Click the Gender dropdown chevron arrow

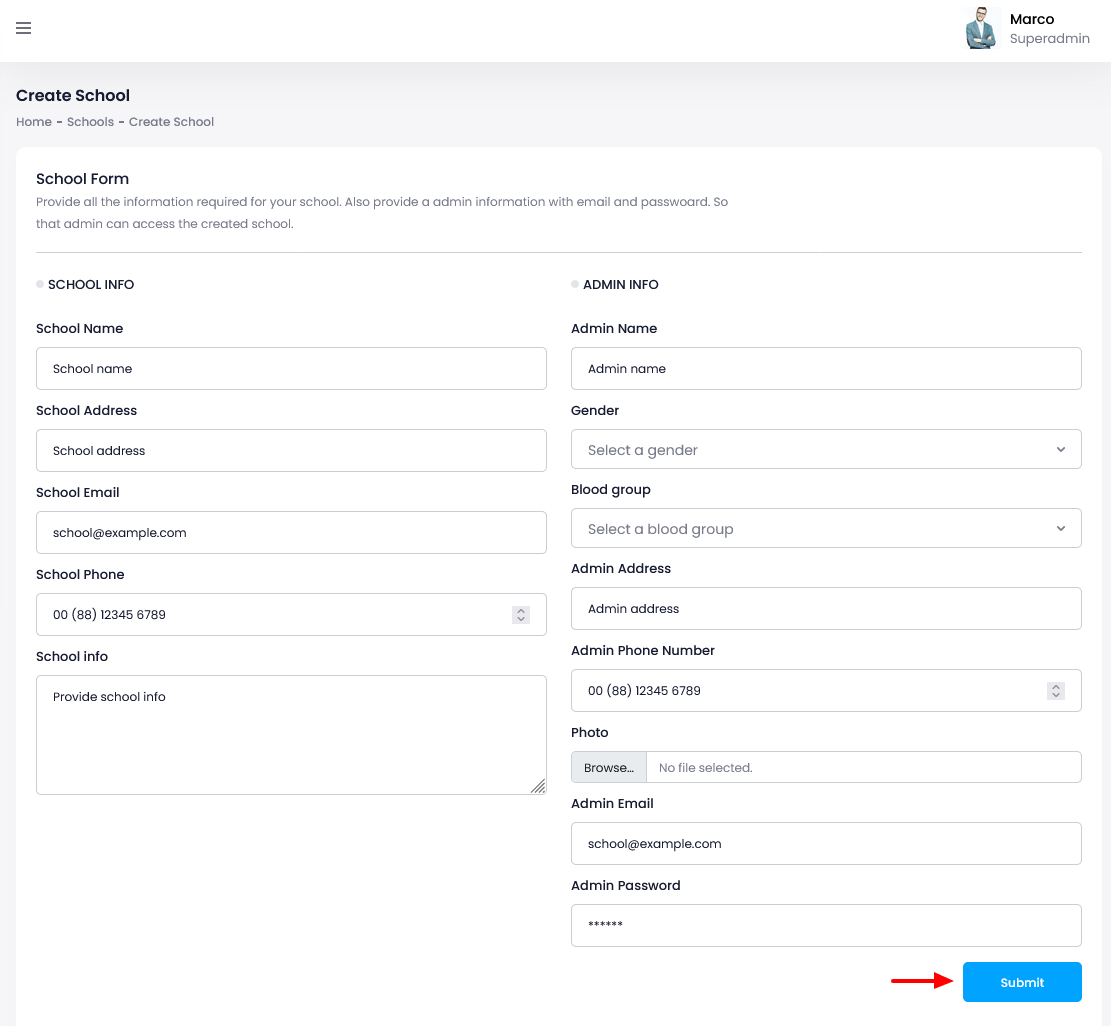[1061, 450]
